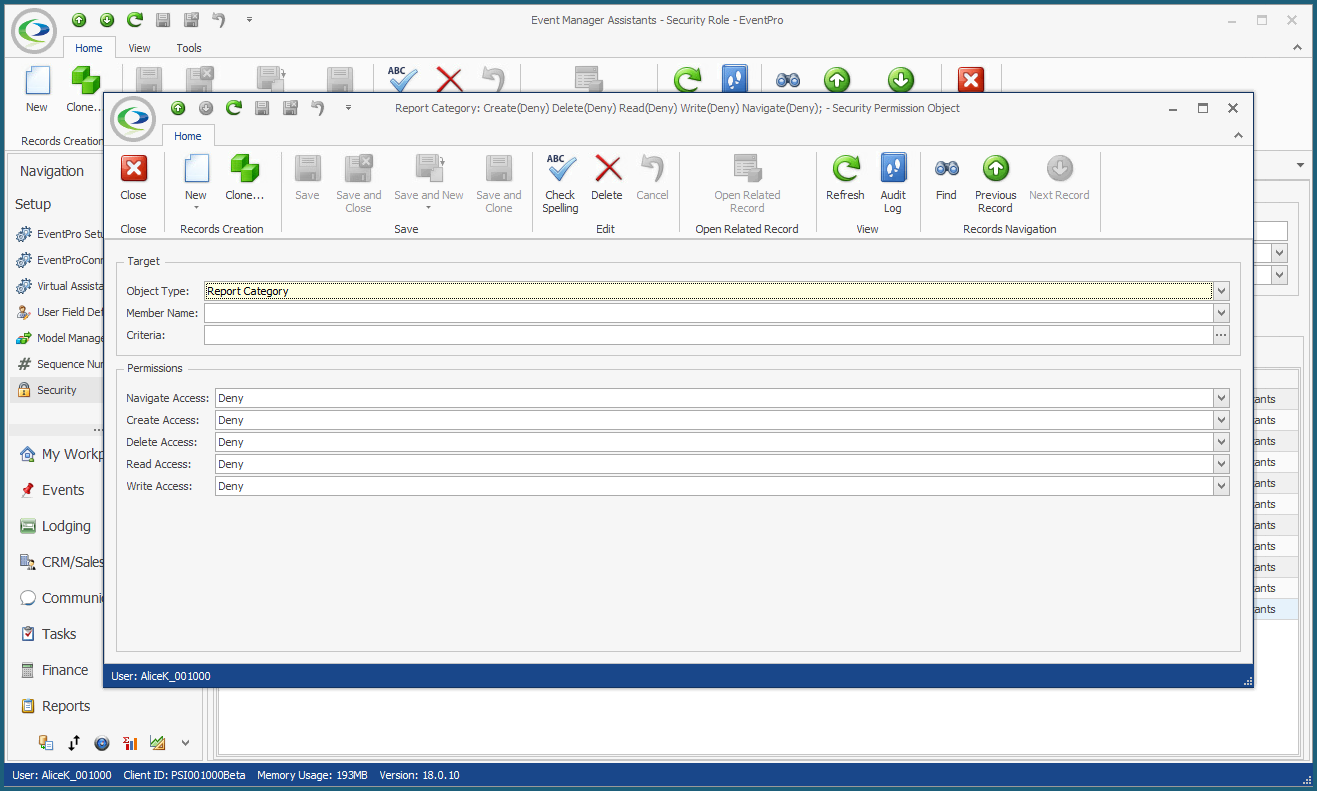Image resolution: width=1317 pixels, height=791 pixels.
Task: Open the Write Access dropdown
Action: click(x=1221, y=486)
